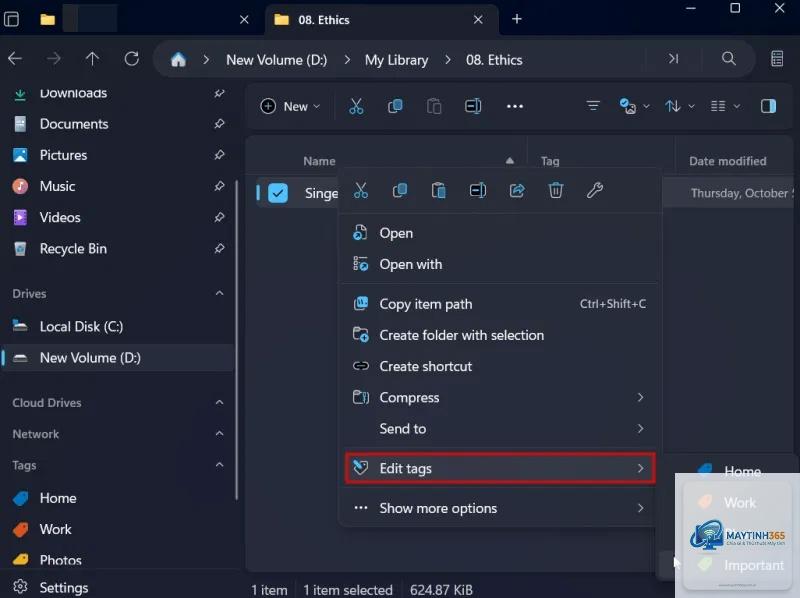Click the Copy icon in the main toolbar

395,106
